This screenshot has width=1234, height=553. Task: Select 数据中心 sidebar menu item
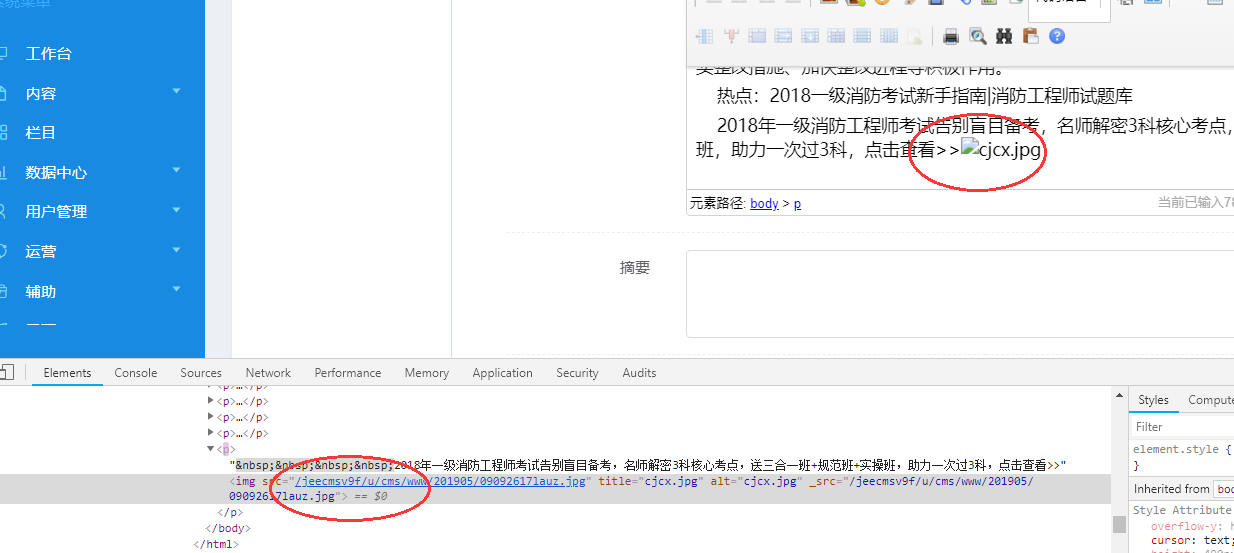(x=56, y=172)
